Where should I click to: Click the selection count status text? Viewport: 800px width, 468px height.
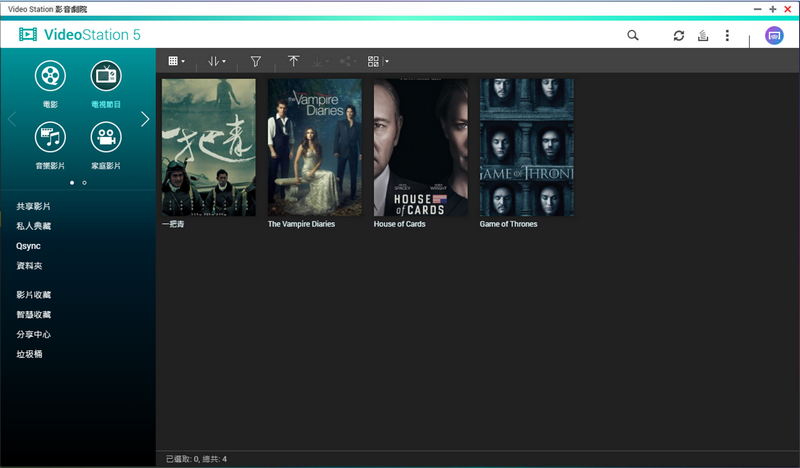(x=196, y=459)
